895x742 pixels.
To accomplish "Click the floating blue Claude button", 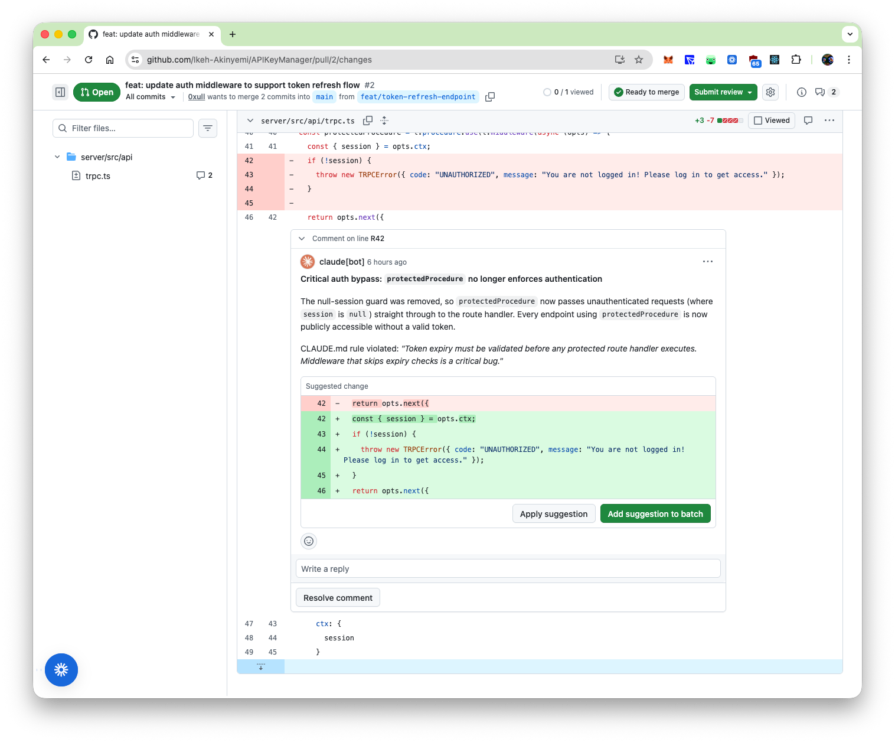I will point(61,669).
